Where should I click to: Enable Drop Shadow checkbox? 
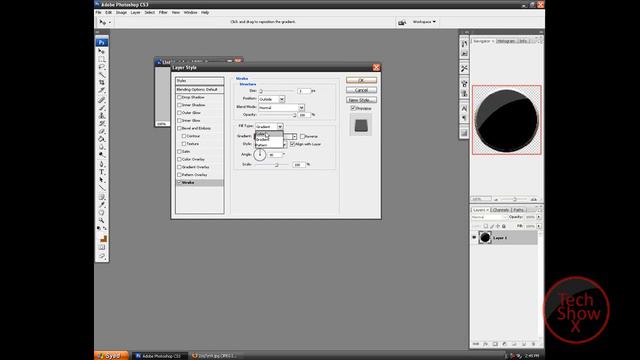[x=179, y=97]
